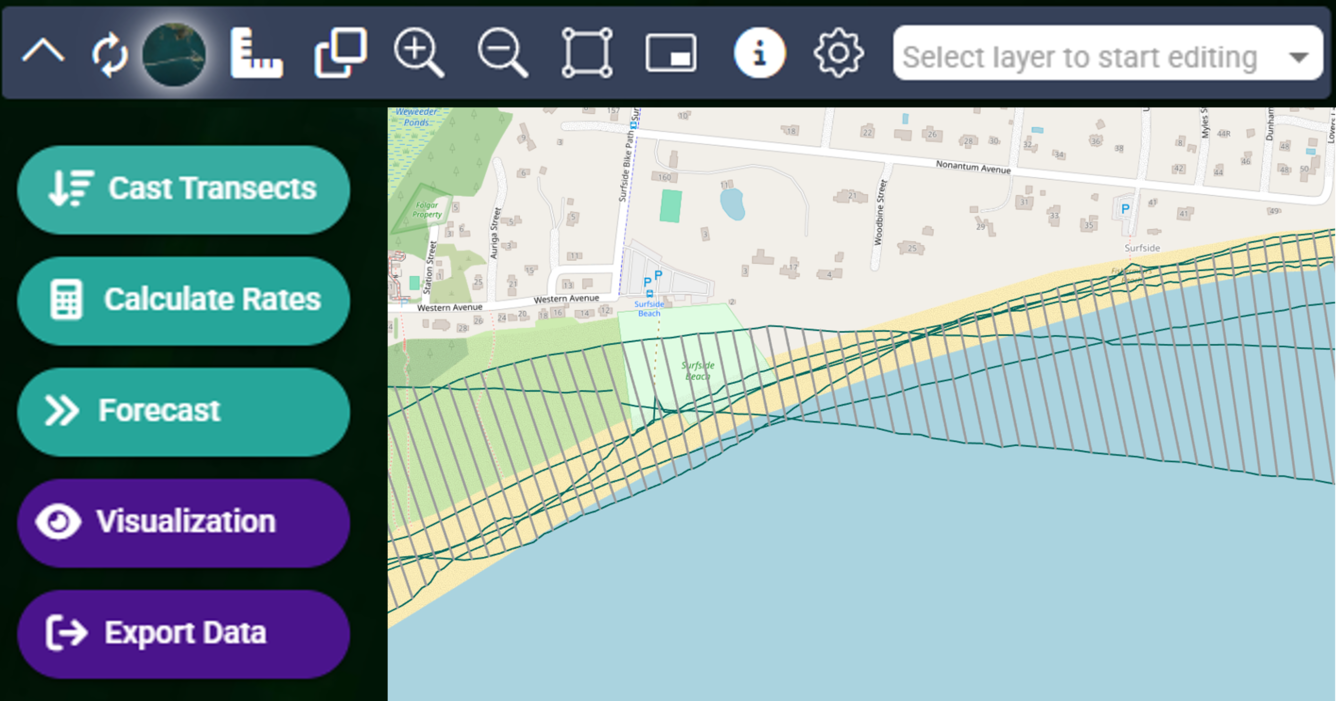Select the zoom out tool

502,53
